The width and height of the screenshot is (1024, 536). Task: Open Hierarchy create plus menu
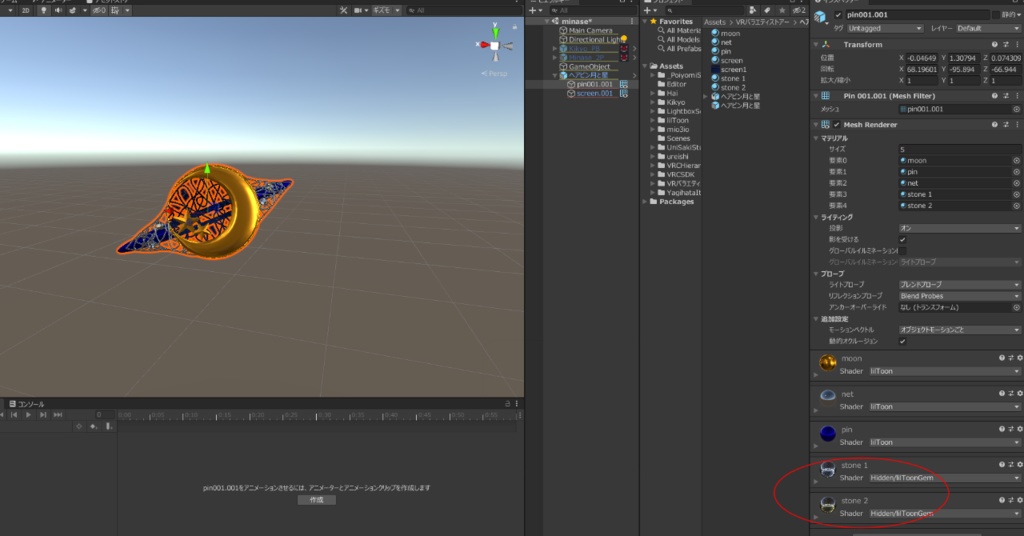pos(534,10)
